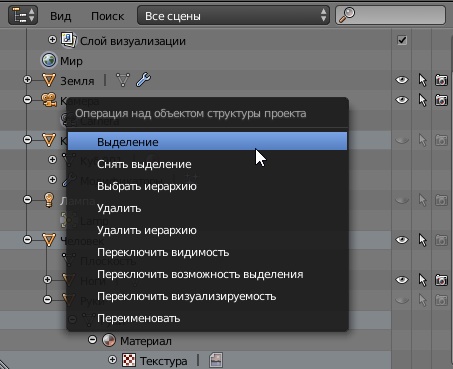Screen dimensions: 453x369
Task: Select the Земля row label
Action: 77,81
